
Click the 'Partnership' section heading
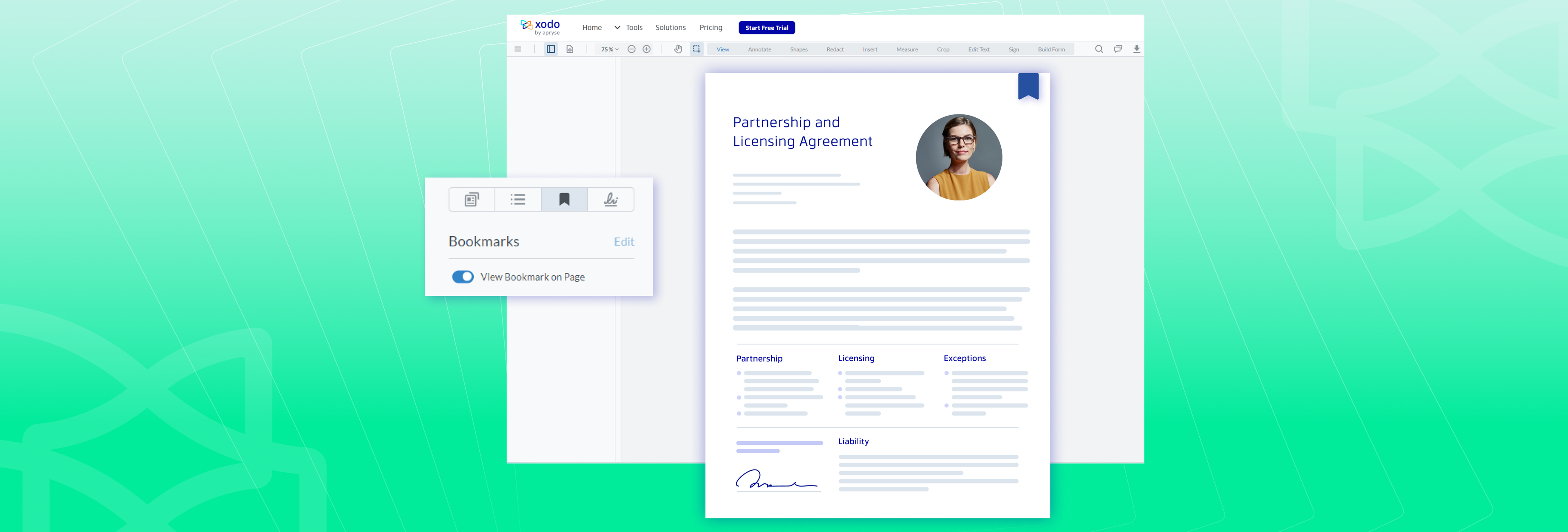759,358
